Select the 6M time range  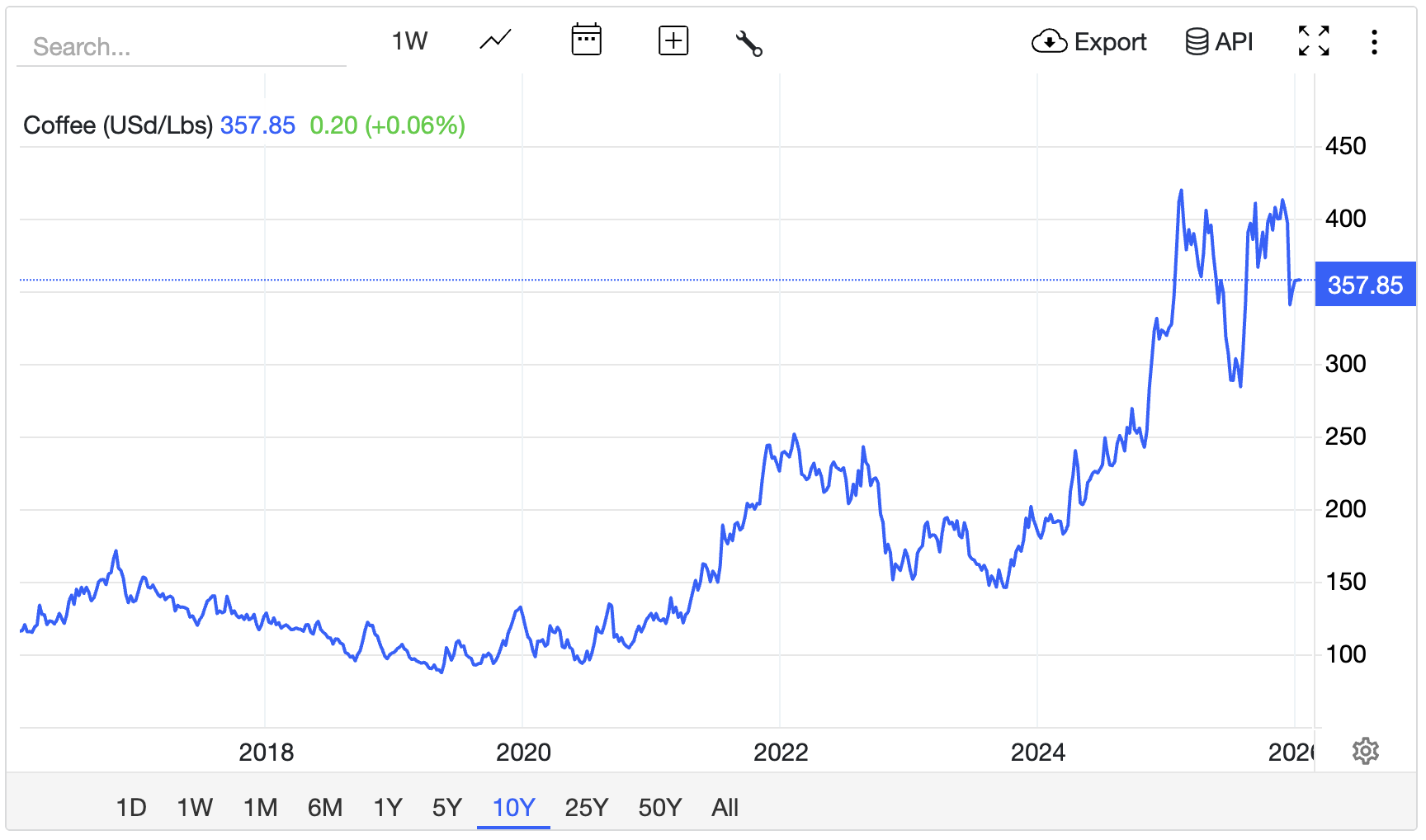(x=325, y=807)
